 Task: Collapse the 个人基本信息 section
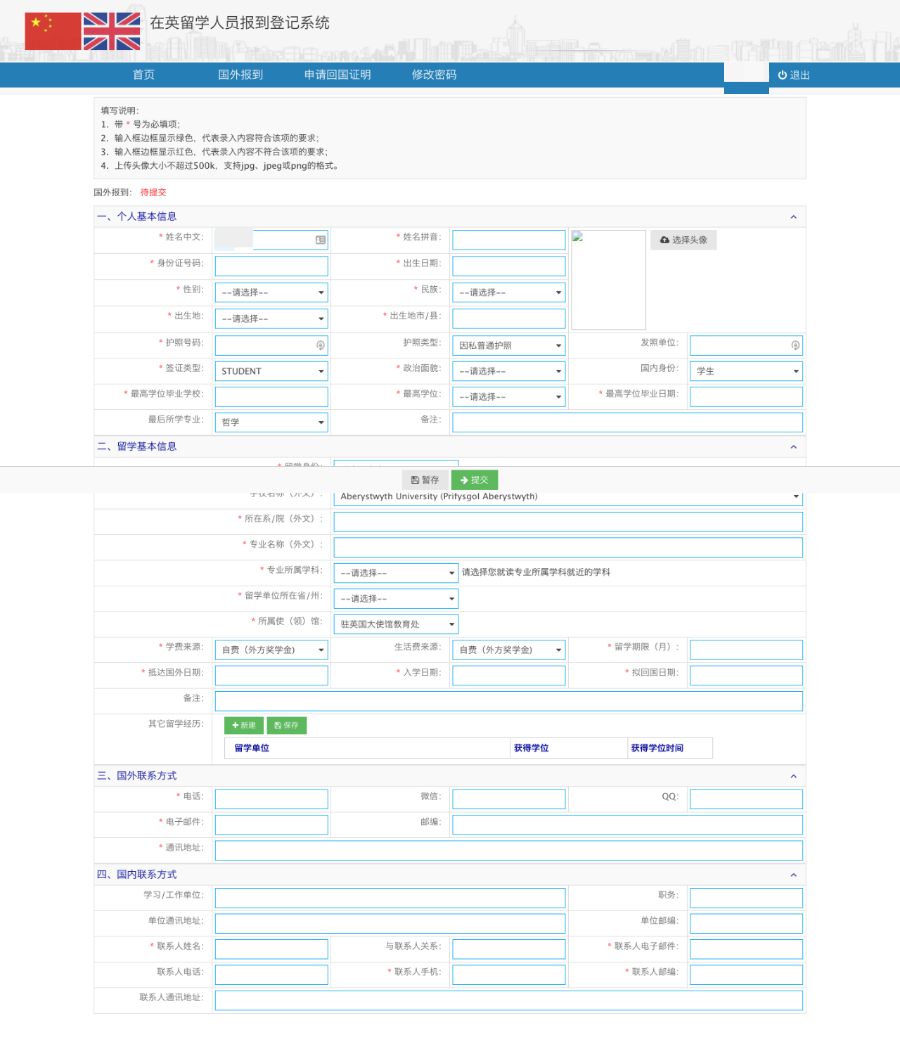[793, 217]
